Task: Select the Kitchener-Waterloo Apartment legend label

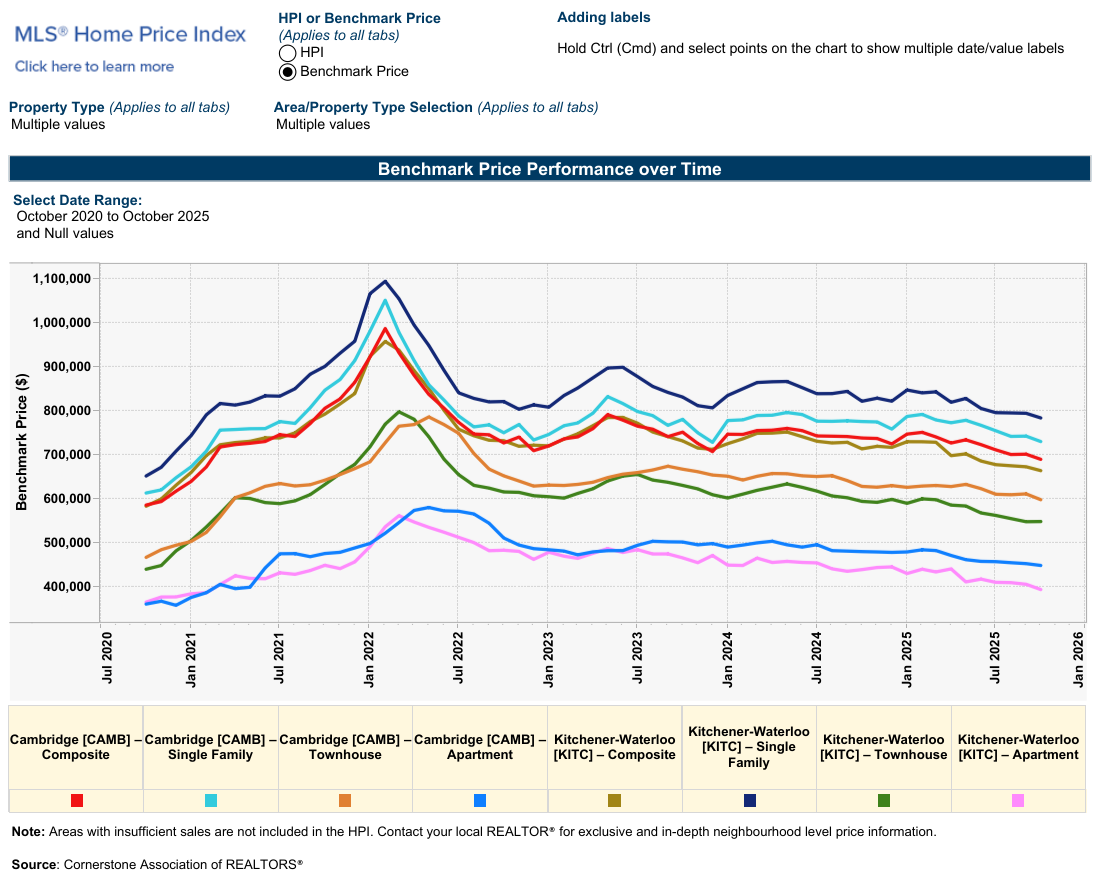Action: click(x=1018, y=747)
